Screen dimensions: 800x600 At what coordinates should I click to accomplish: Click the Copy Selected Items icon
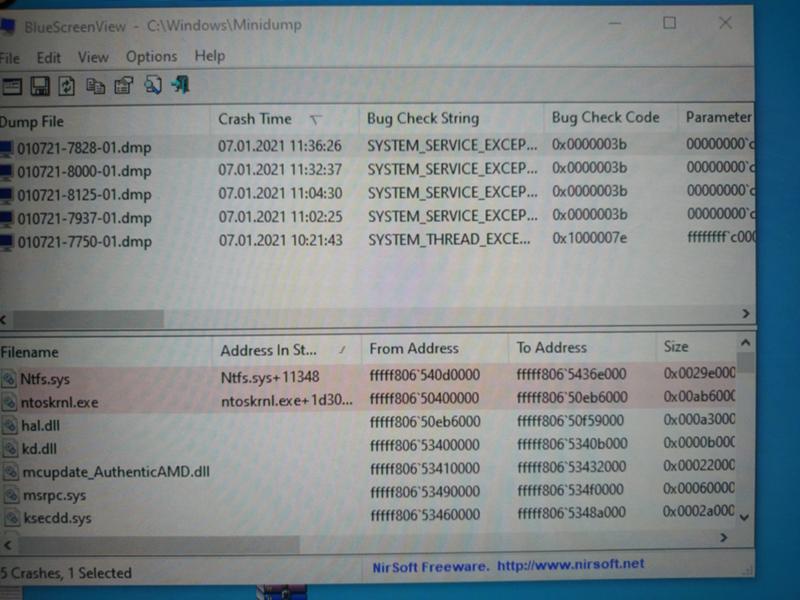pyautogui.click(x=96, y=86)
